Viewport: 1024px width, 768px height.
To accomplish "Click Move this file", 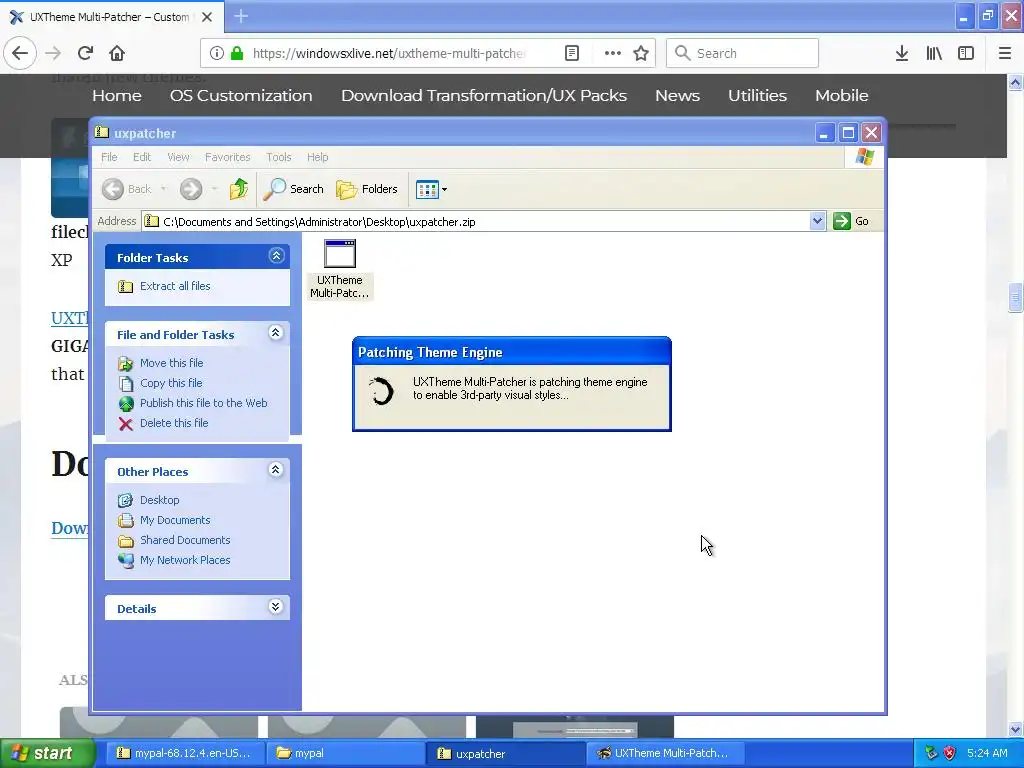I will pyautogui.click(x=171, y=363).
